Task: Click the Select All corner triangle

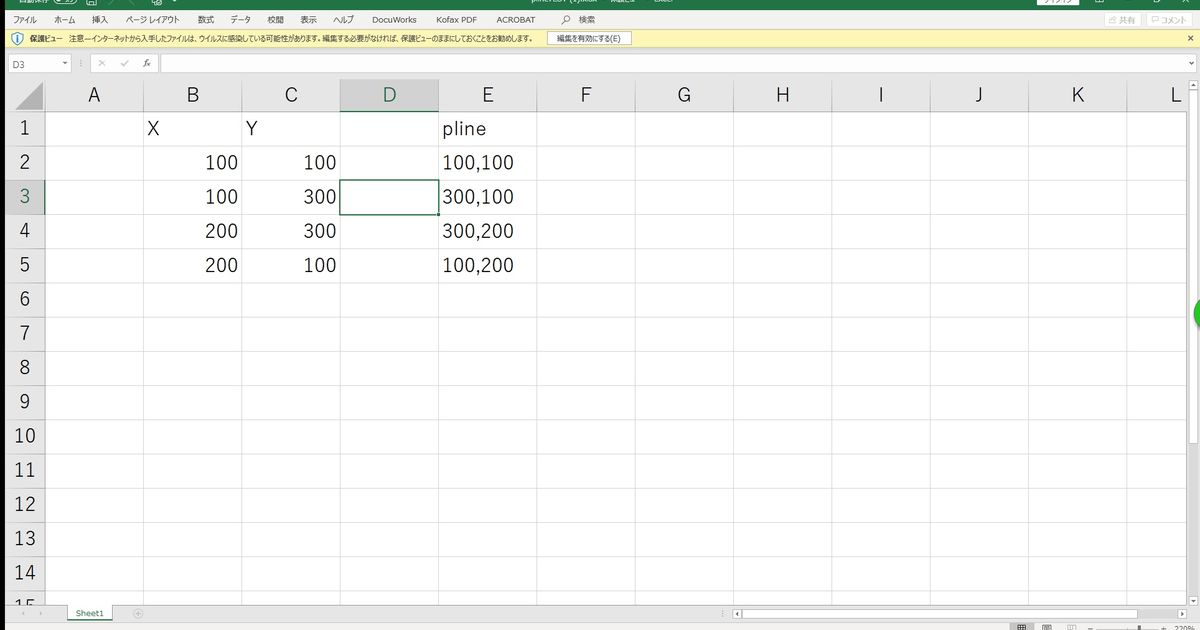Action: click(x=29, y=96)
